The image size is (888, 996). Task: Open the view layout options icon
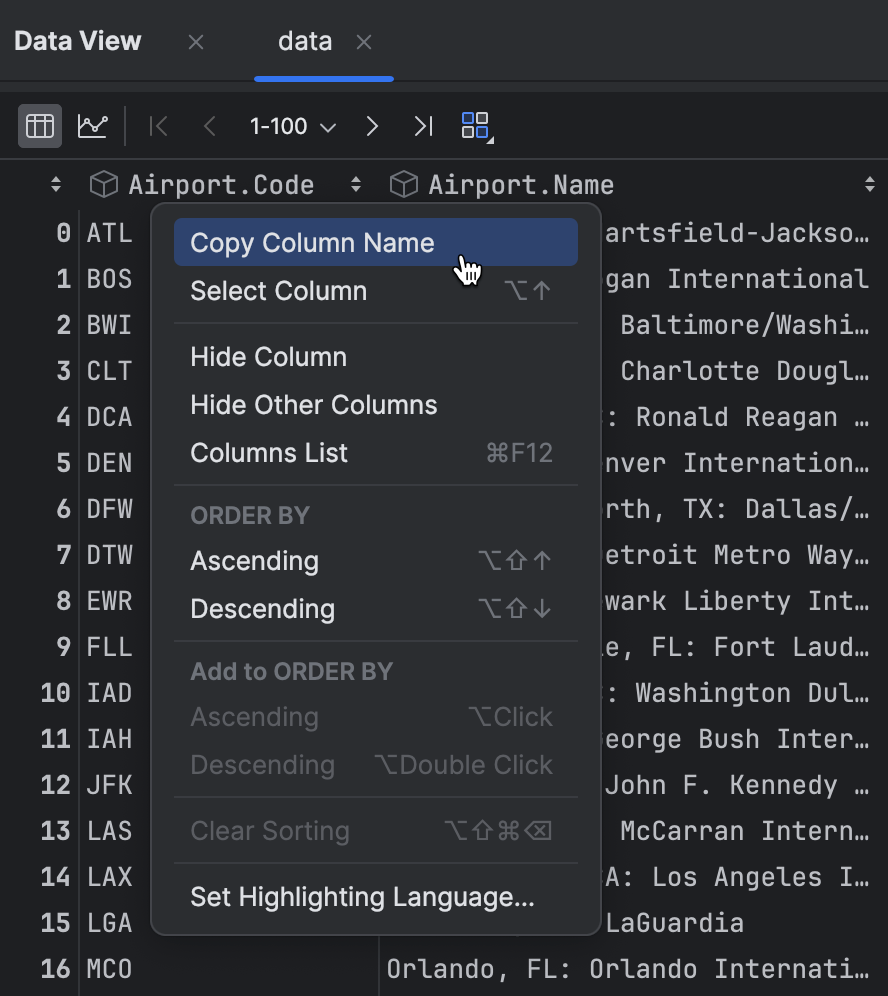click(475, 126)
